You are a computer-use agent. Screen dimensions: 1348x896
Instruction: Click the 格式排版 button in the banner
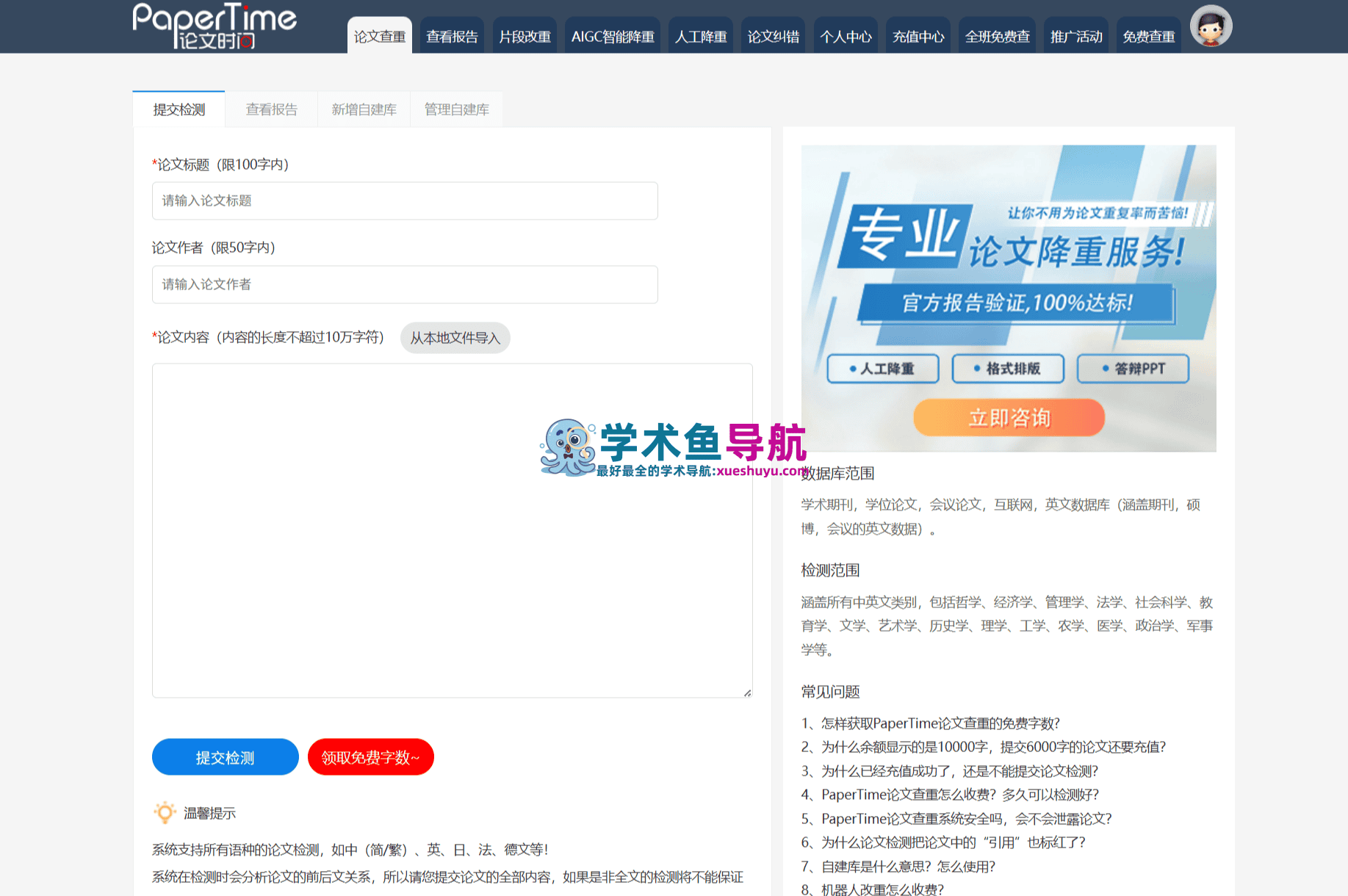coord(1008,369)
